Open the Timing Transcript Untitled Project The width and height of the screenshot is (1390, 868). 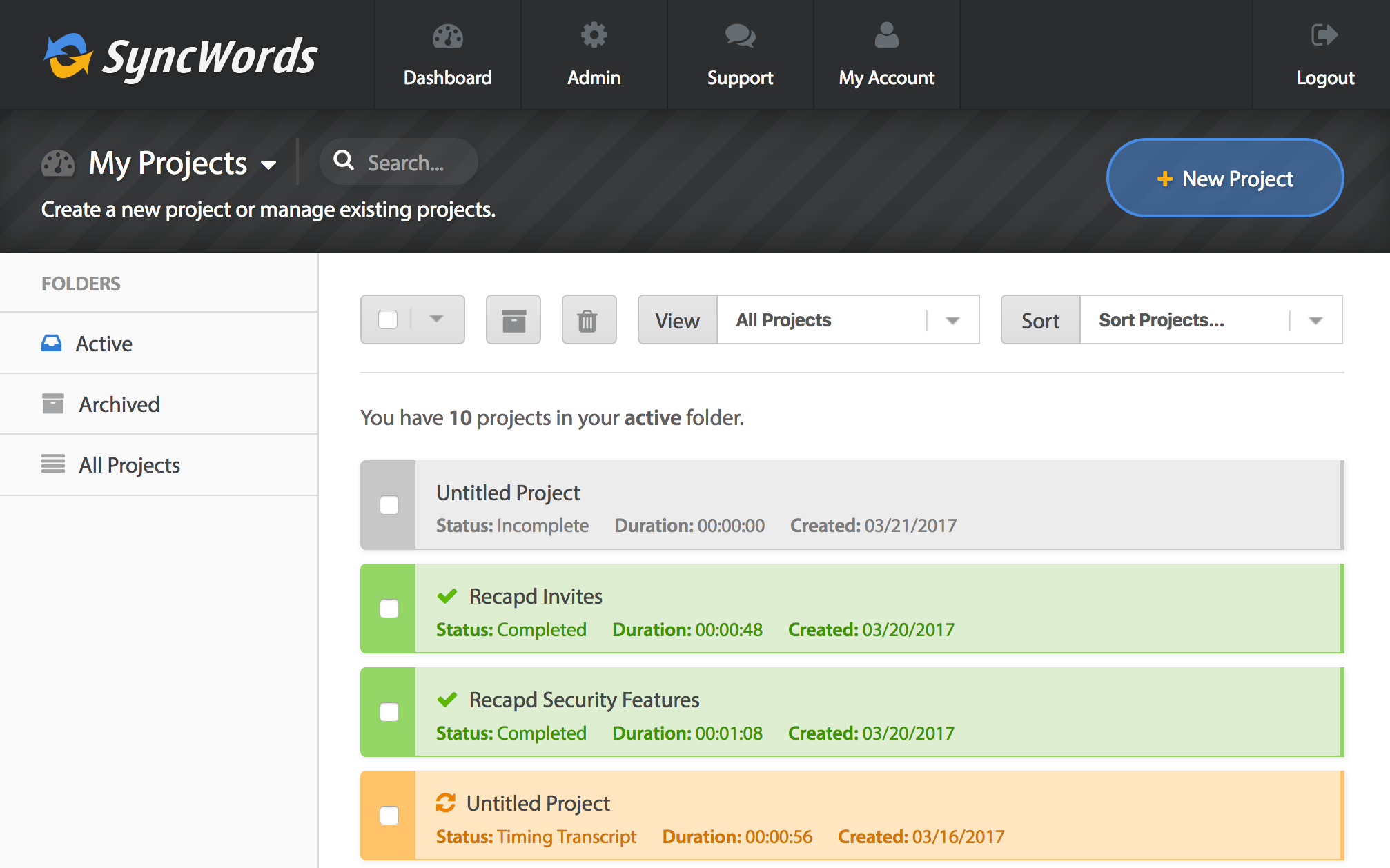pos(538,803)
